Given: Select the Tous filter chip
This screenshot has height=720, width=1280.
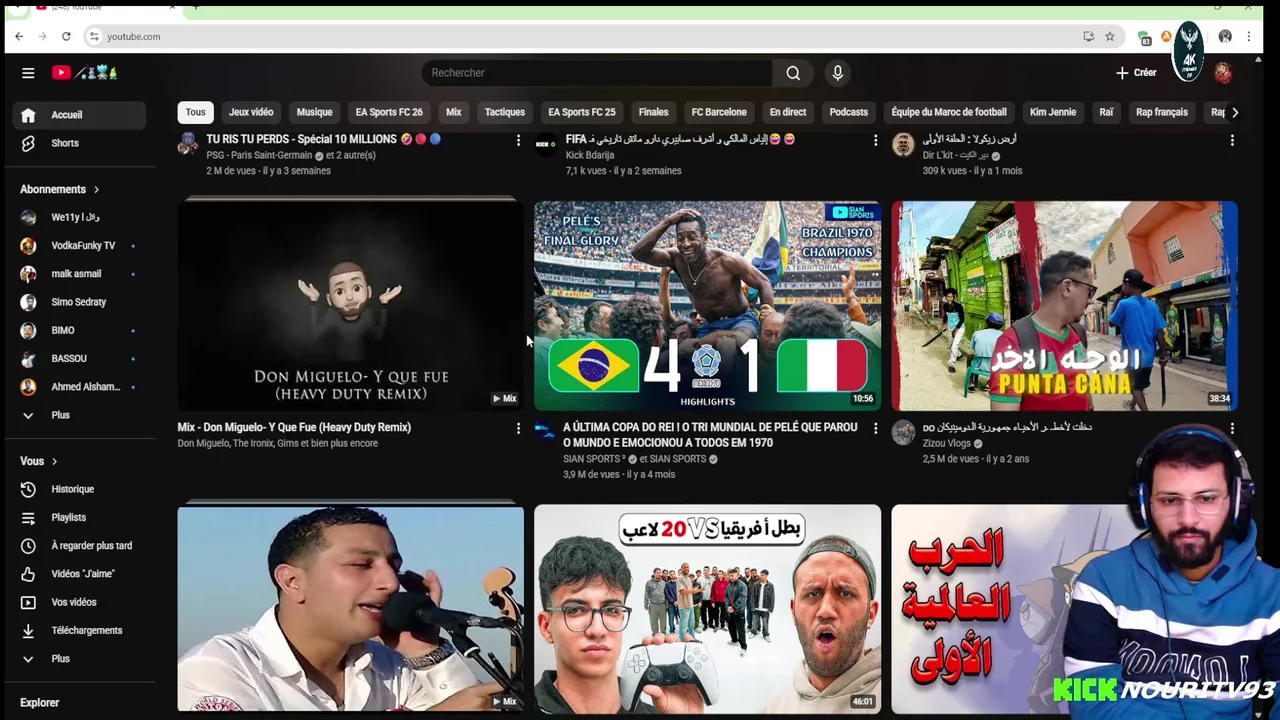Looking at the screenshot, I should point(195,112).
